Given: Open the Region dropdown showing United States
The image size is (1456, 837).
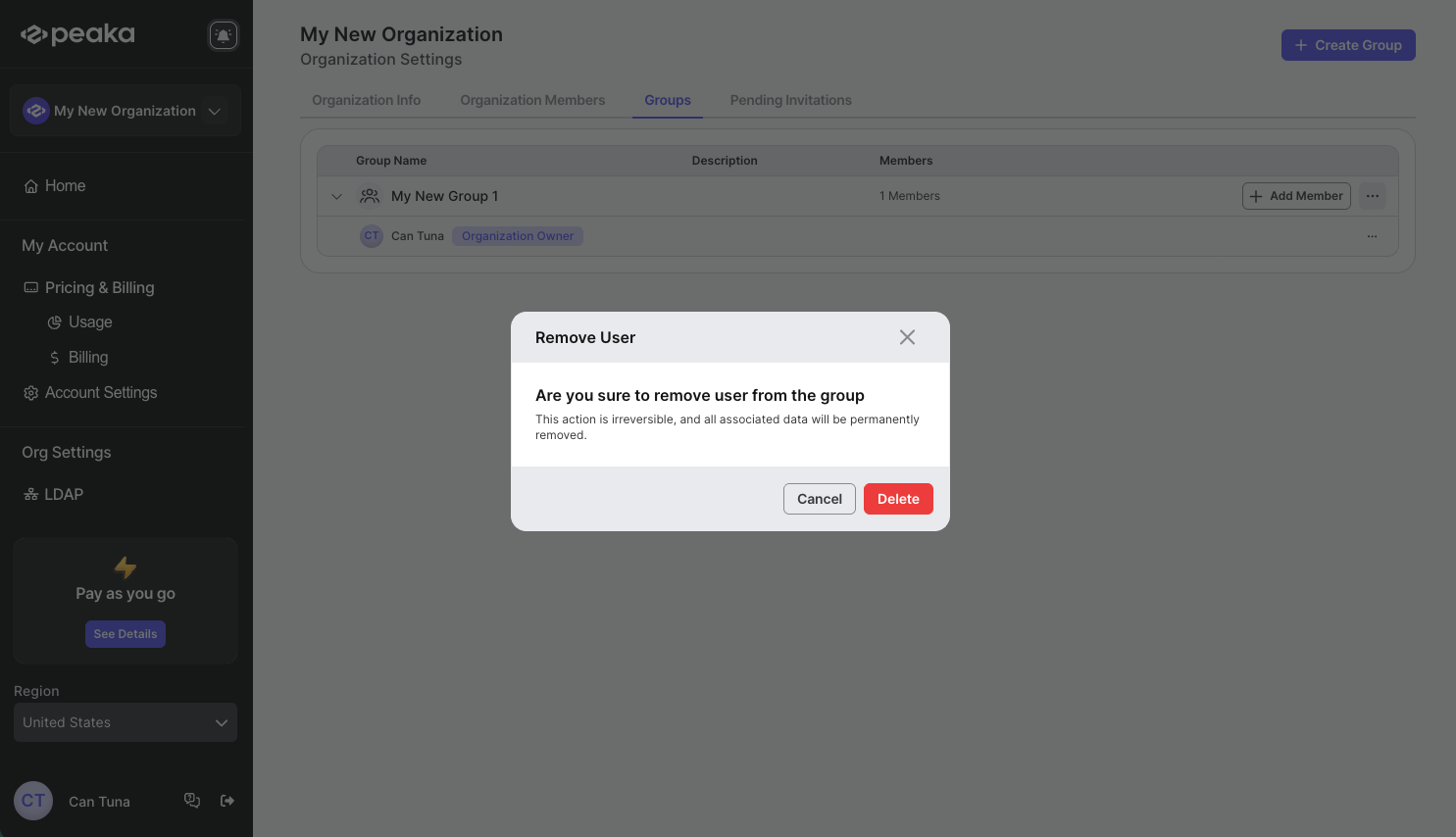Looking at the screenshot, I should 126,722.
